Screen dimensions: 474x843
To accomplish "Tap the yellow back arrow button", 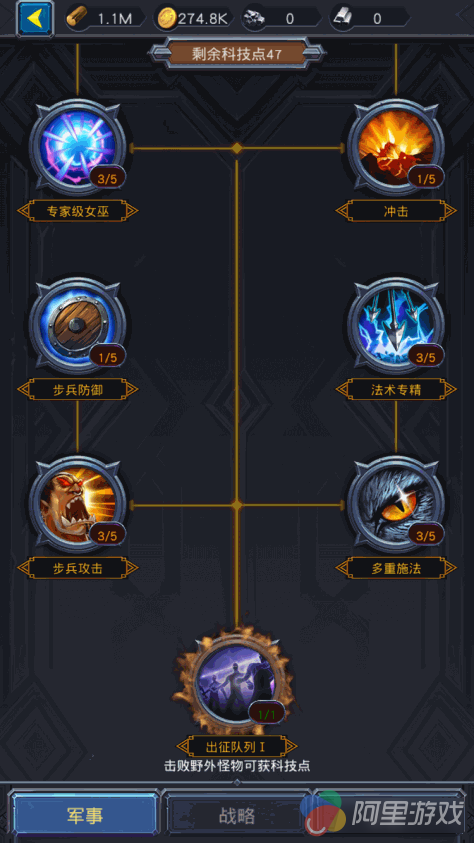I will click(x=35, y=19).
